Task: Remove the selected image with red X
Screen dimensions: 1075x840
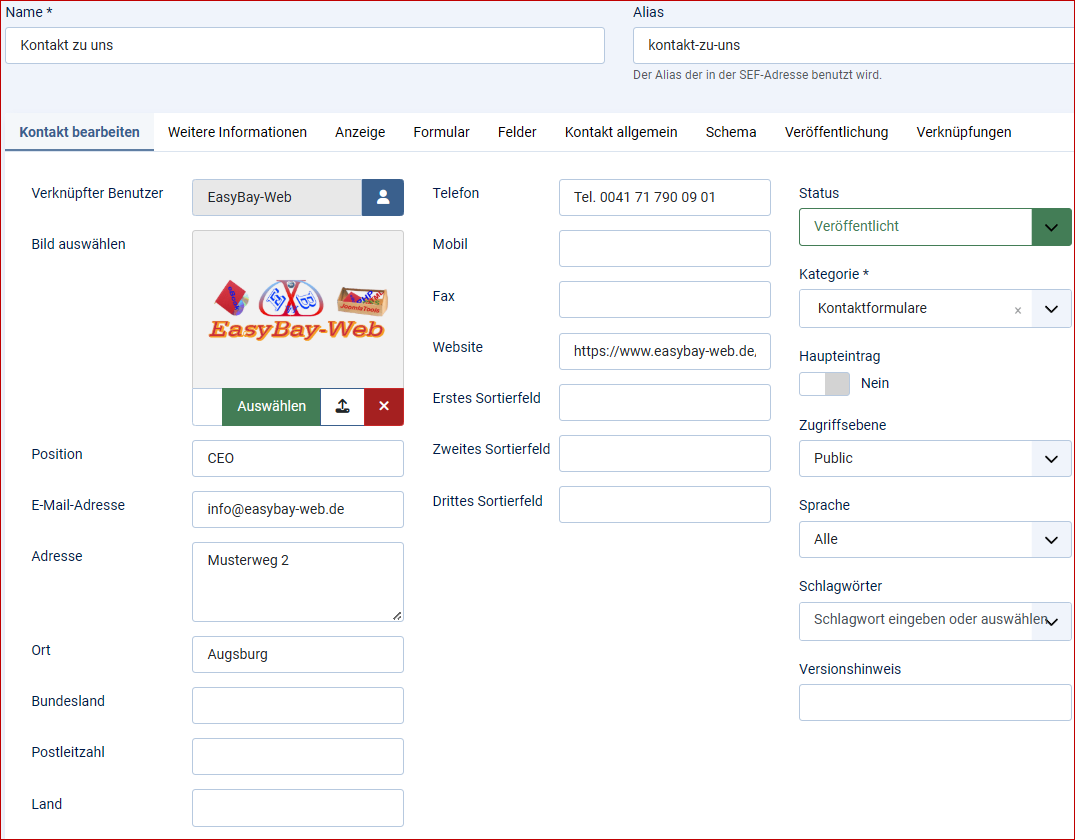Action: pyautogui.click(x=384, y=407)
